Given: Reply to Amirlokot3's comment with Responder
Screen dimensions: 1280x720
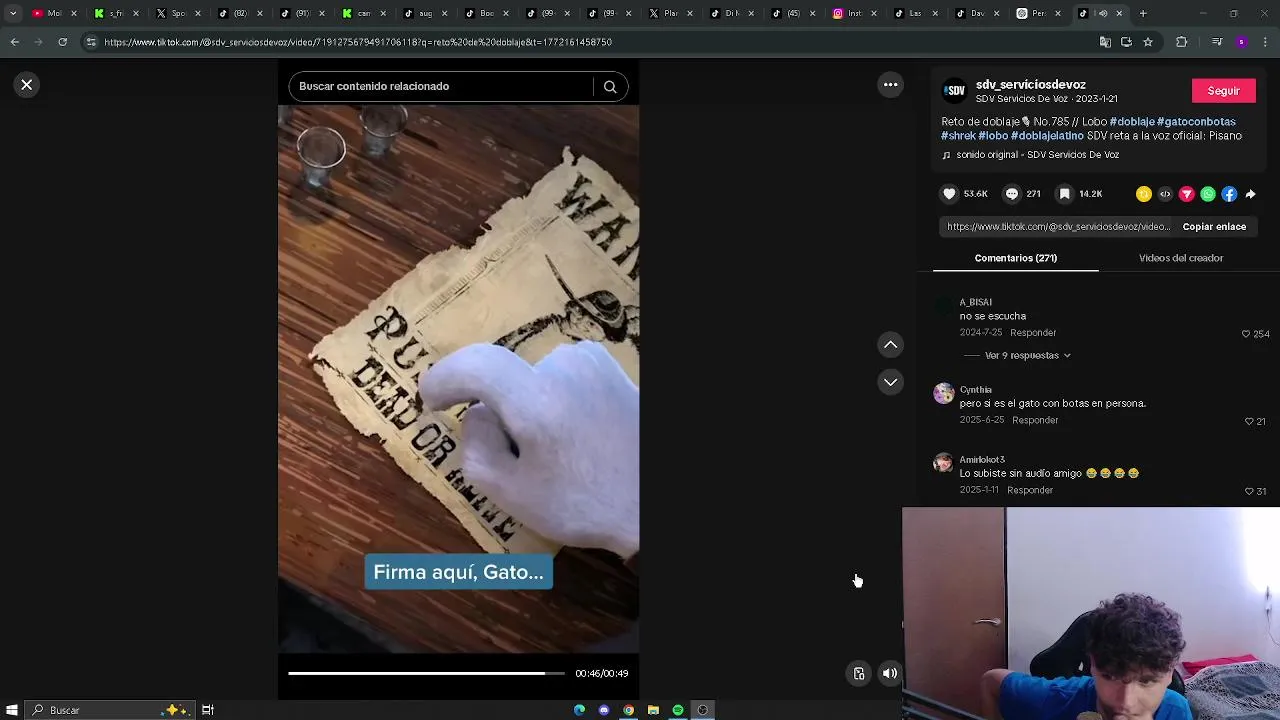Looking at the screenshot, I should (1030, 491).
